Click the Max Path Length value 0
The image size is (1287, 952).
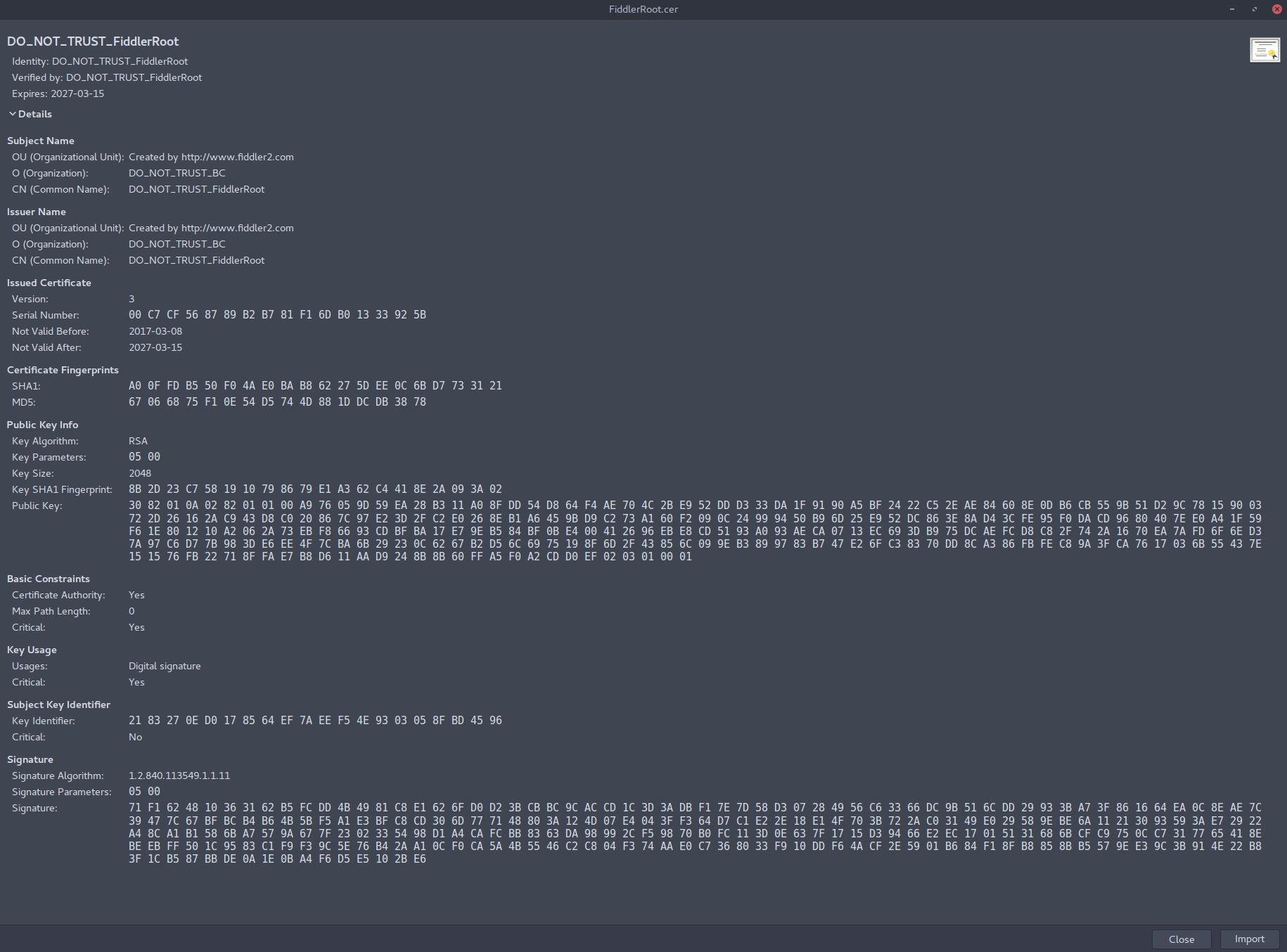[132, 611]
